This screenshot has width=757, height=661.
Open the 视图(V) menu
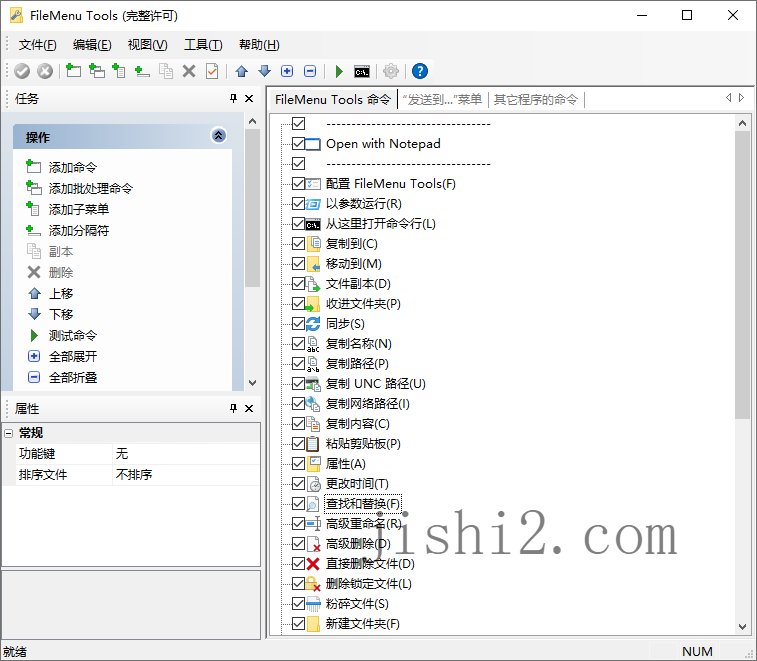147,45
